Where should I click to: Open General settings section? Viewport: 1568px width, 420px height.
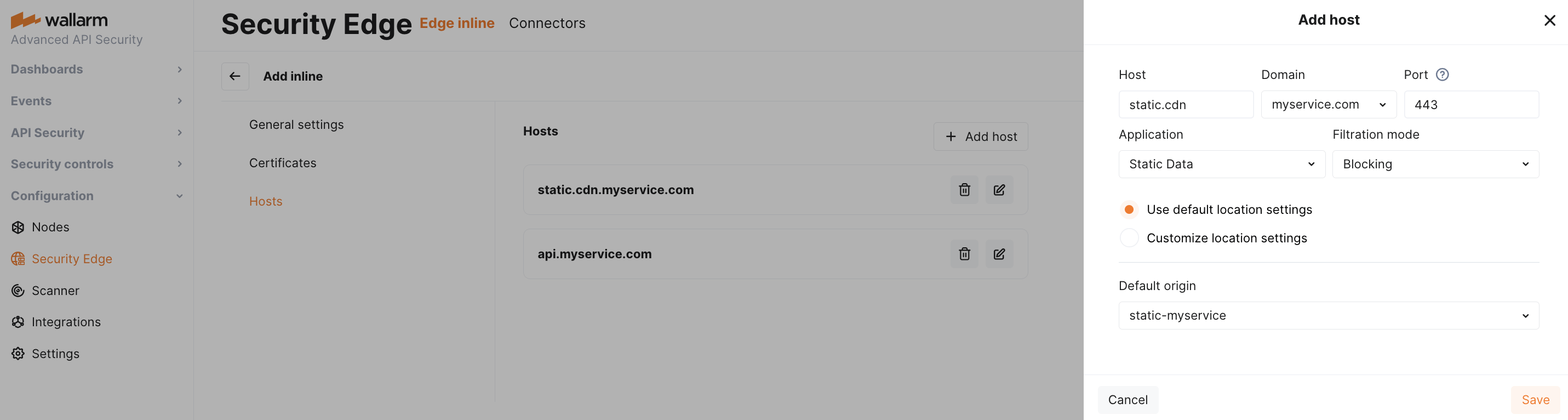tap(296, 124)
